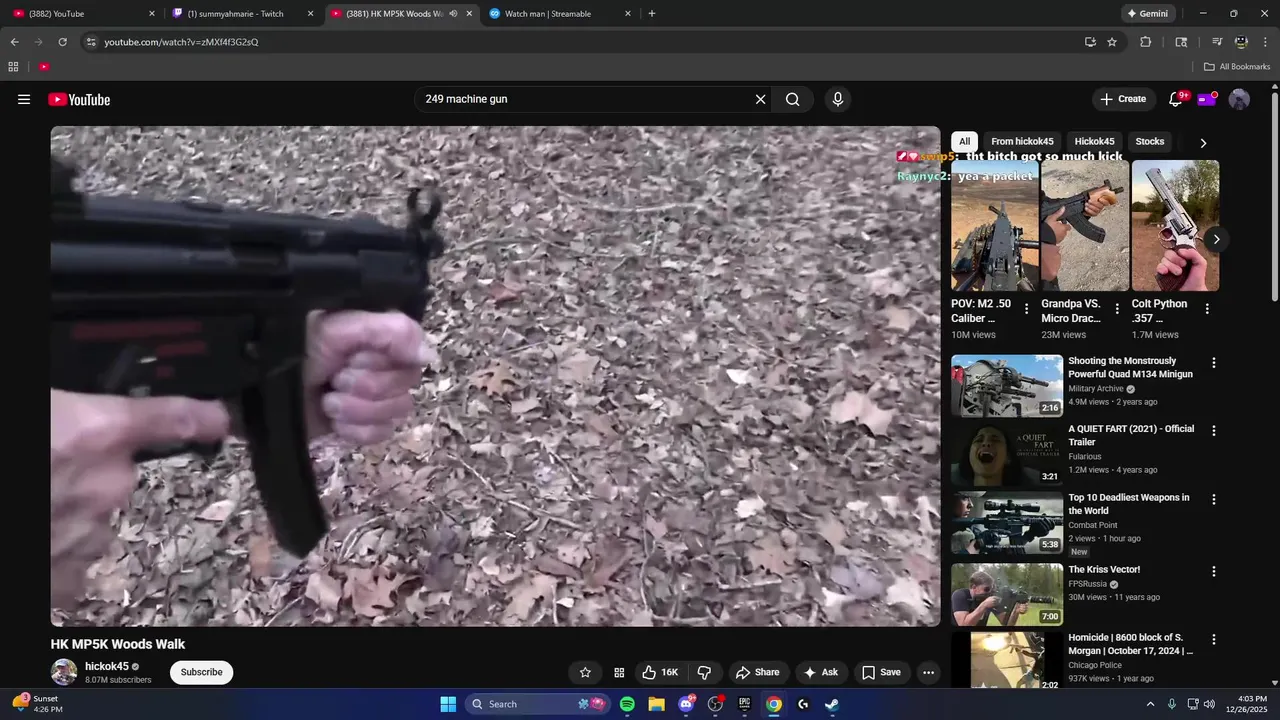Bookmark this page with the star
Screen dimensions: 1280x720
click(1112, 42)
